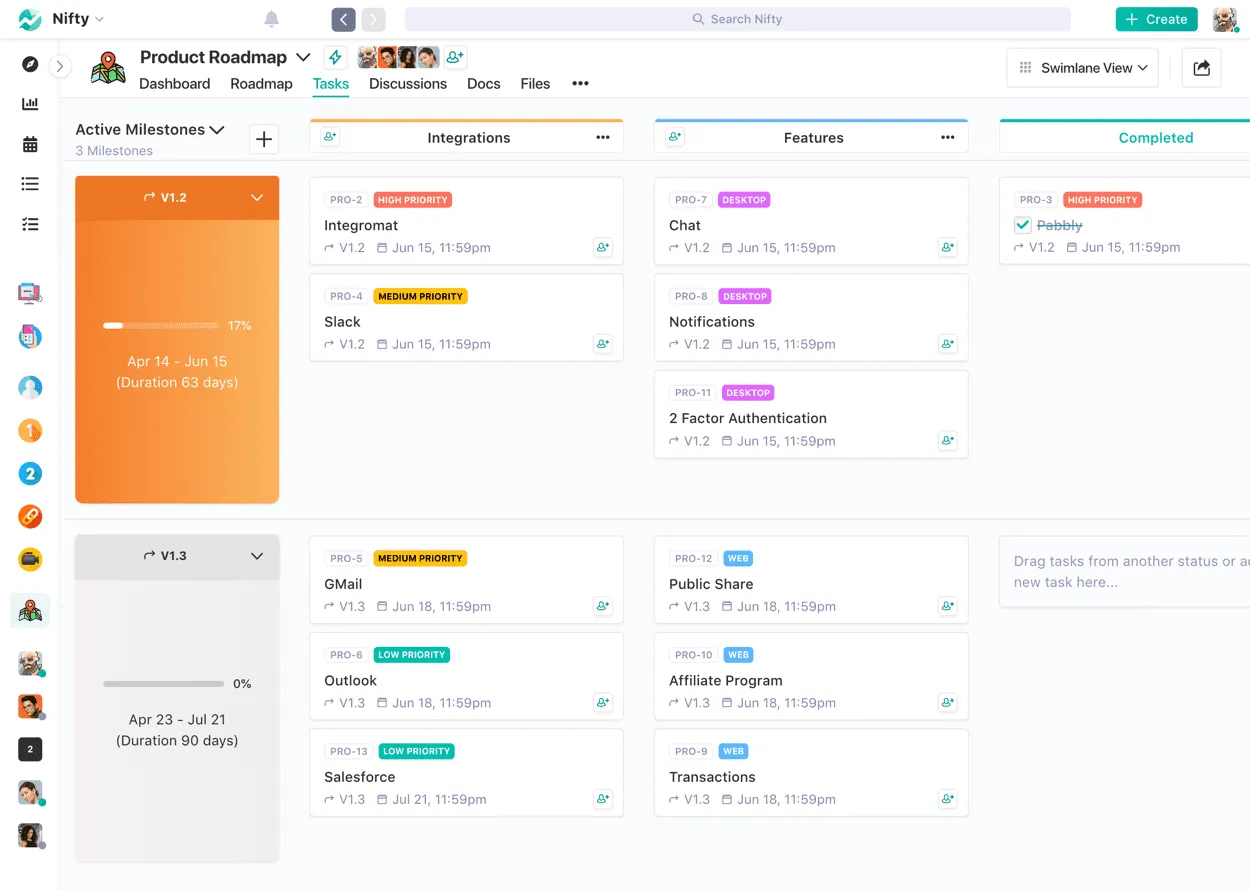
Task: Open the task list icon in sidebar
Action: point(29,183)
